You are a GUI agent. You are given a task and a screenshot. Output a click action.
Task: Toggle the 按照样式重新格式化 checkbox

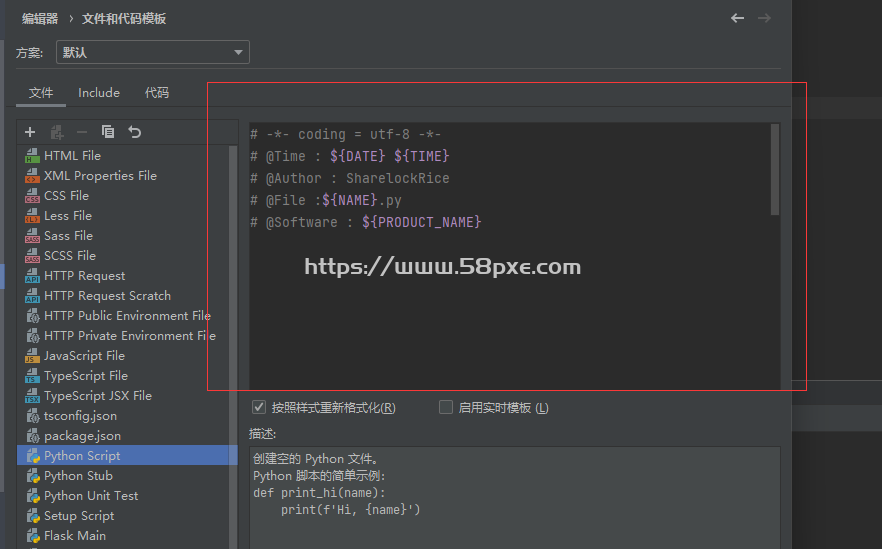(259, 407)
